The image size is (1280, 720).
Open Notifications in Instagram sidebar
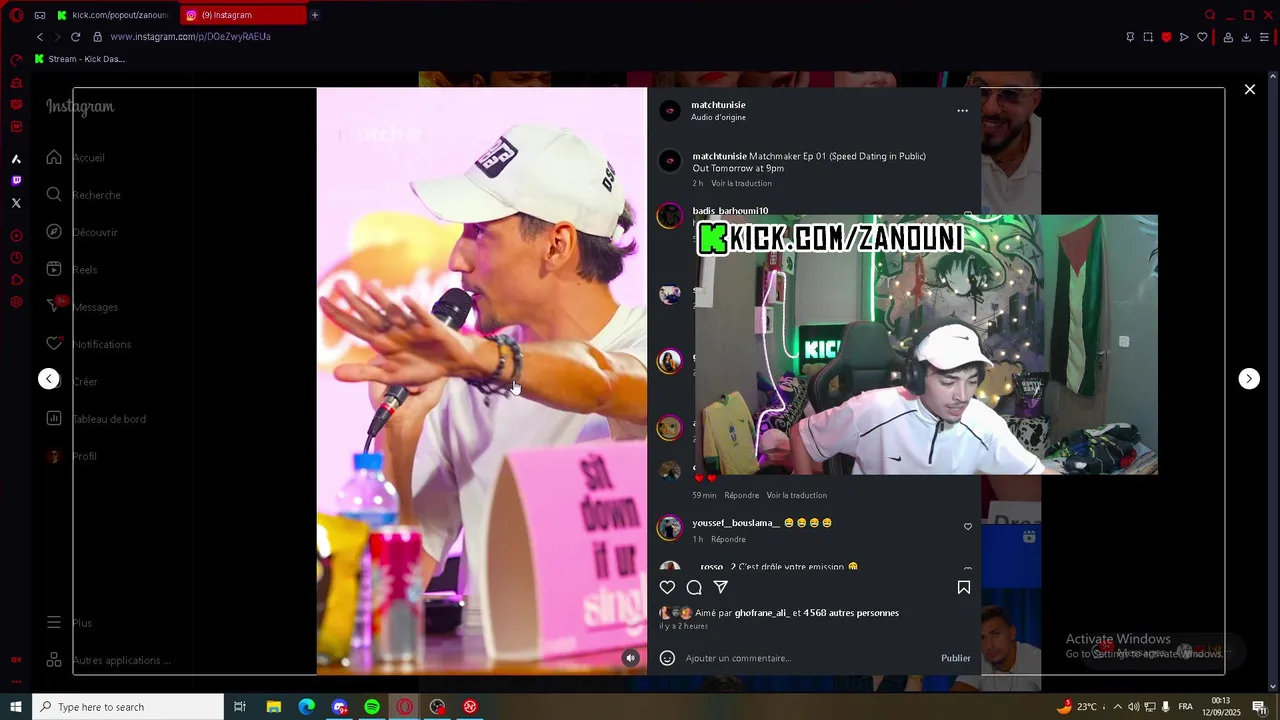pos(88,344)
